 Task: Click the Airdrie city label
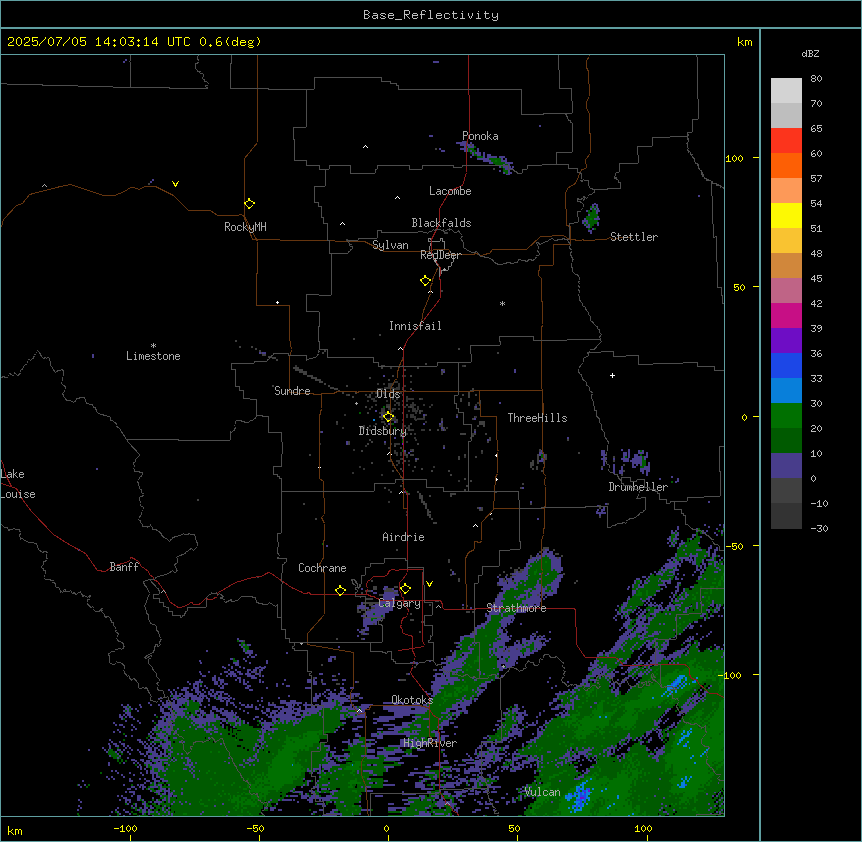(403, 537)
